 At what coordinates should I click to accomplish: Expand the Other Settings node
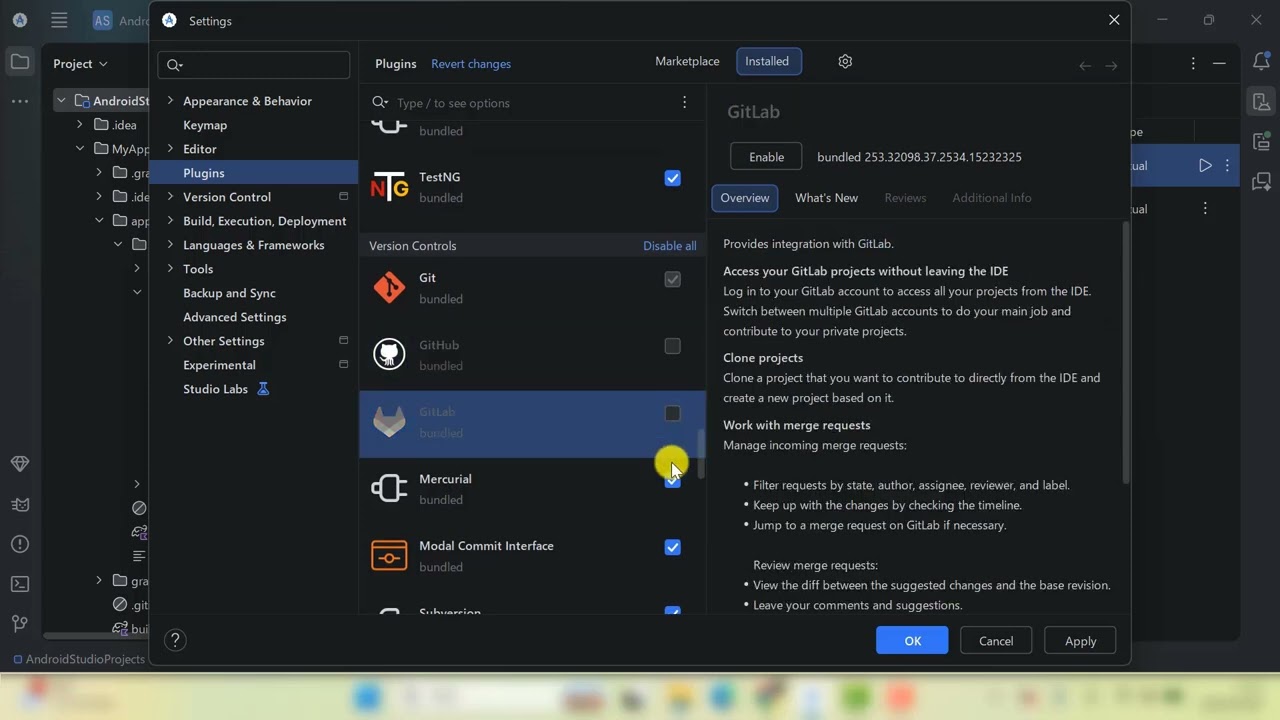tap(170, 341)
